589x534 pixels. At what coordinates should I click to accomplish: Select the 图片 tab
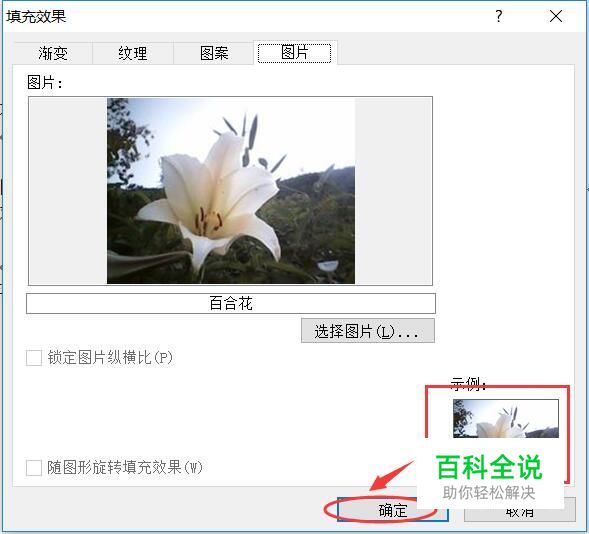(x=295, y=52)
